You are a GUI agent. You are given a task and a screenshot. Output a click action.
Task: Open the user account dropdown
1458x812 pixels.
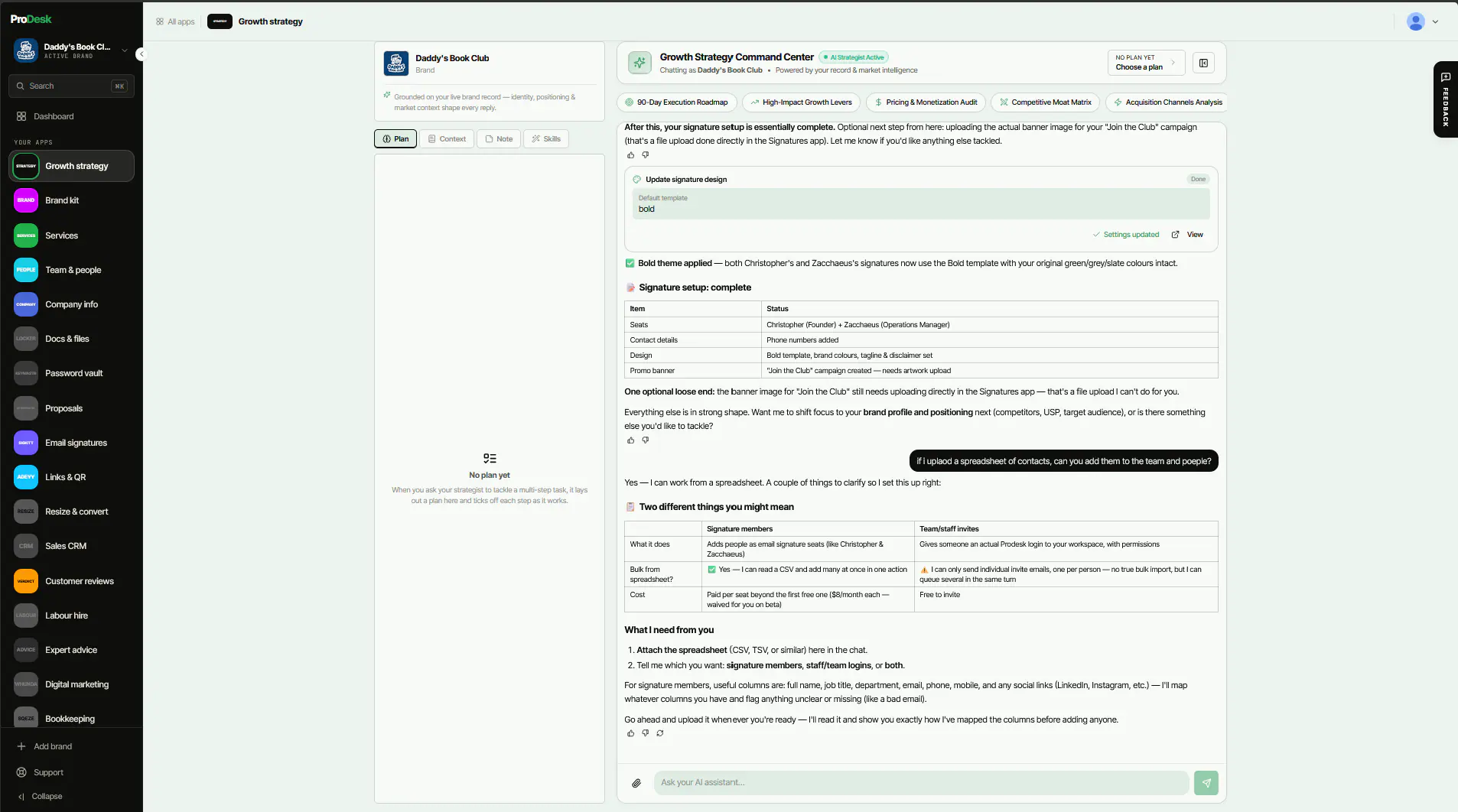pos(1423,21)
